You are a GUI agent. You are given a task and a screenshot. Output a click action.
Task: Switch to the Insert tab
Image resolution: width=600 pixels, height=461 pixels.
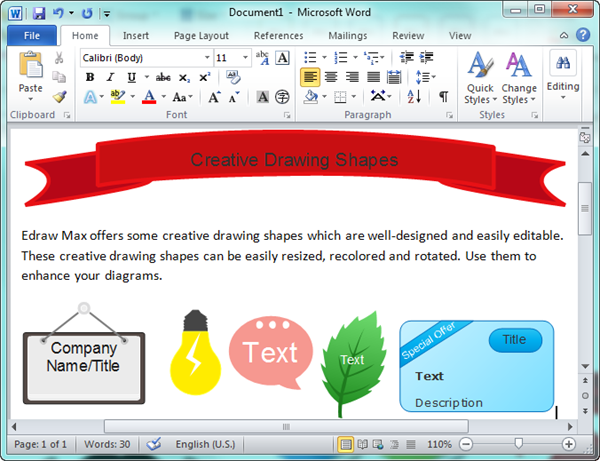[136, 35]
